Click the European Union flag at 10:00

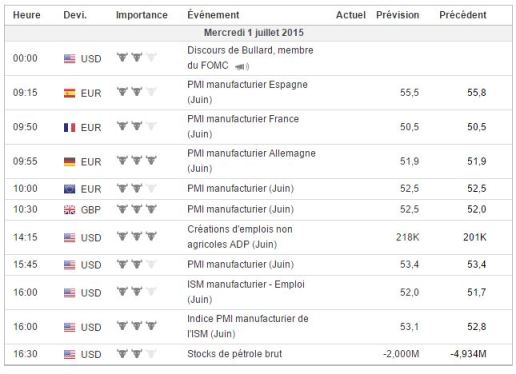70,189
